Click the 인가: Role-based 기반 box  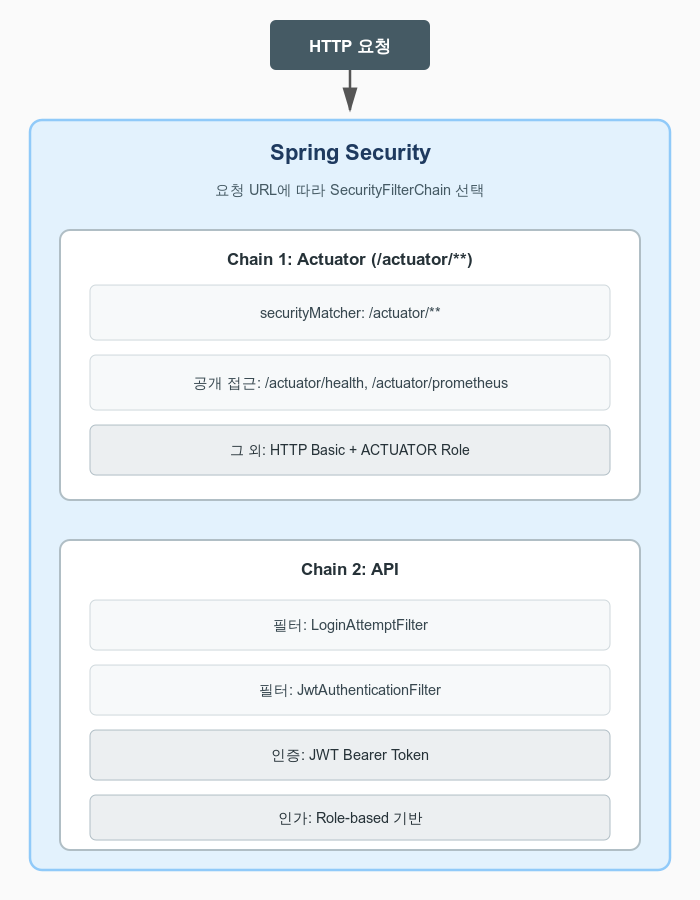(350, 818)
